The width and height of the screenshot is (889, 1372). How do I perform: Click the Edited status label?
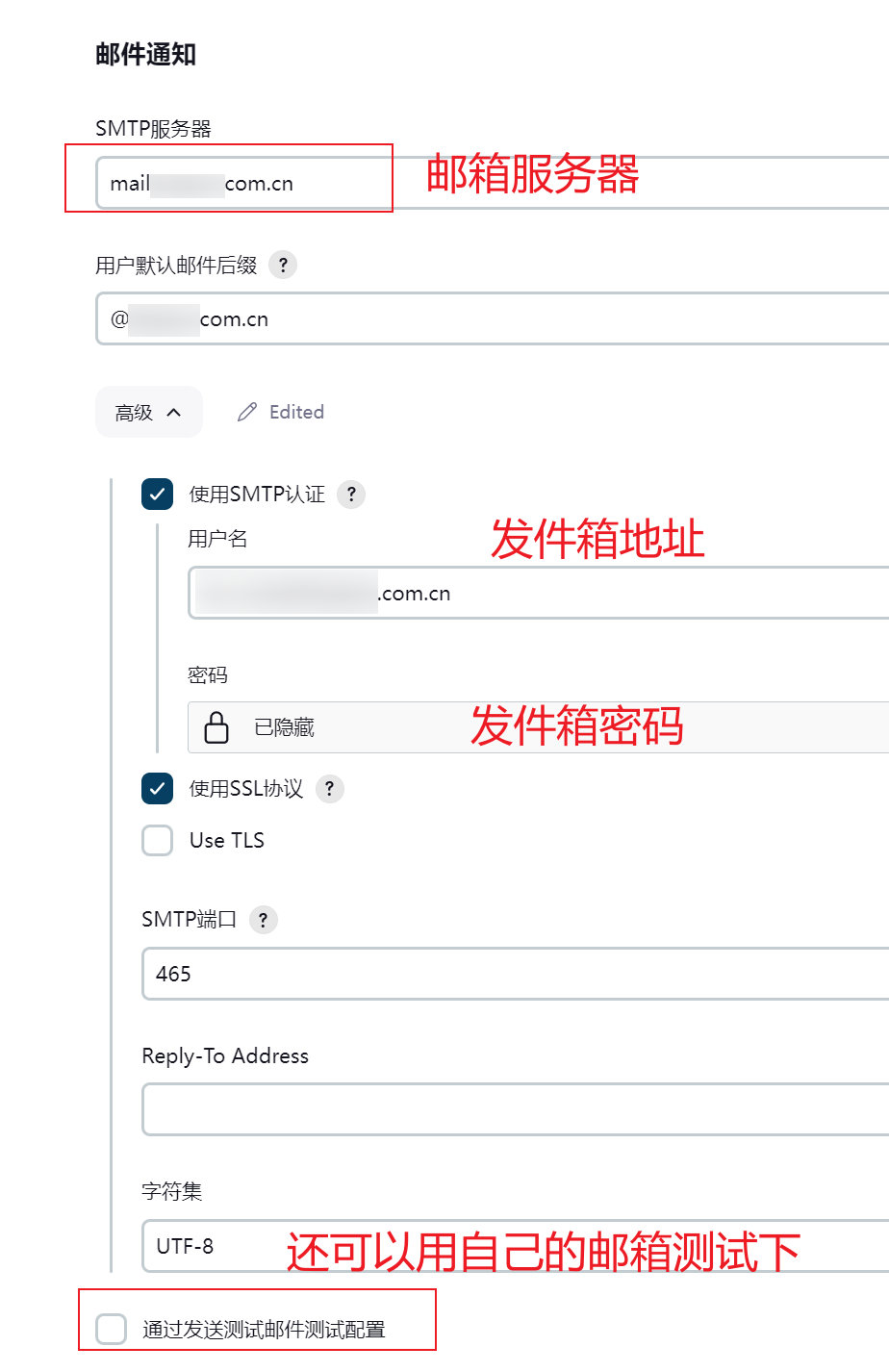pyautogui.click(x=296, y=412)
